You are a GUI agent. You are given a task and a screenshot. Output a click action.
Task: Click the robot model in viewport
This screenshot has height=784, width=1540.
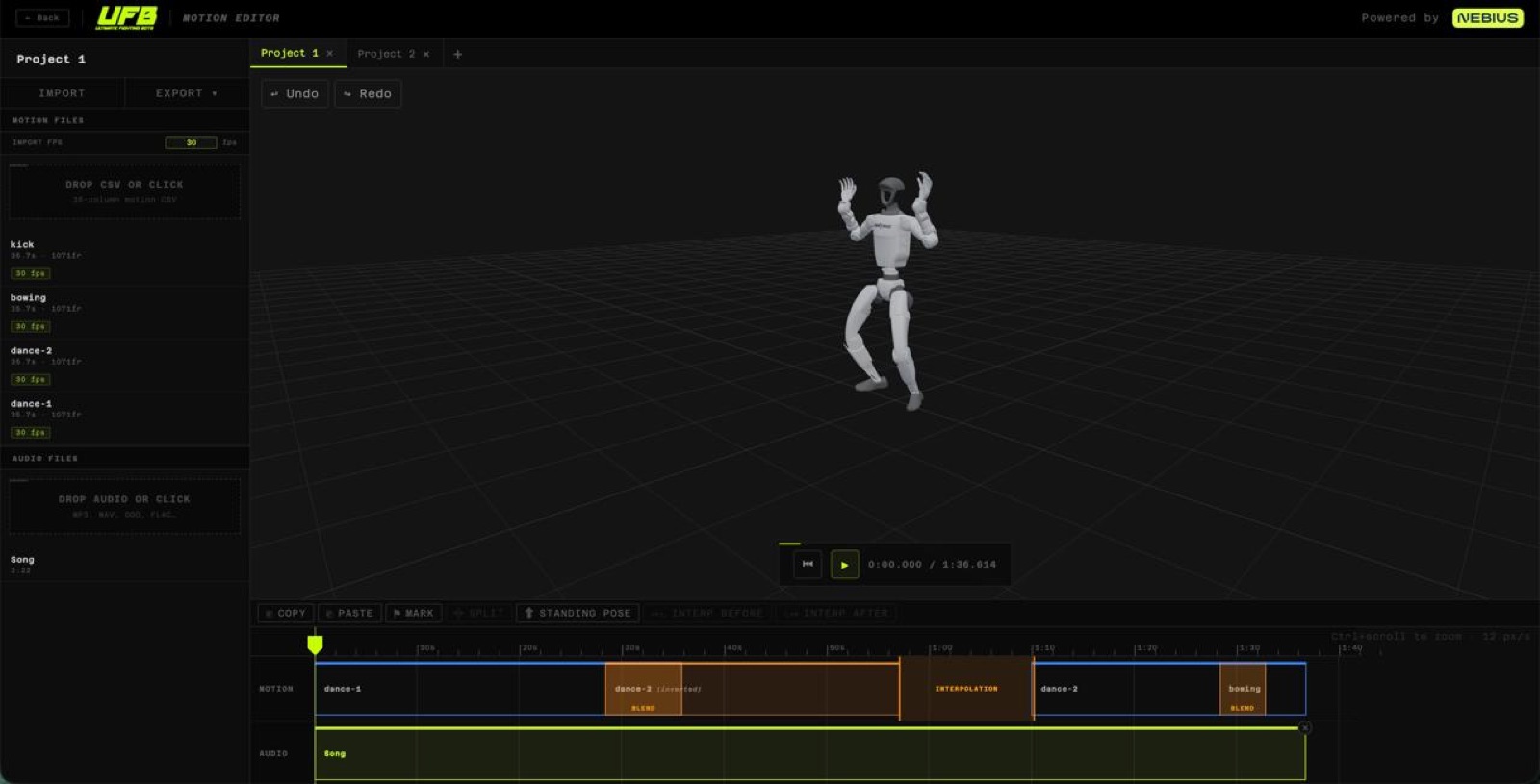(x=887, y=291)
